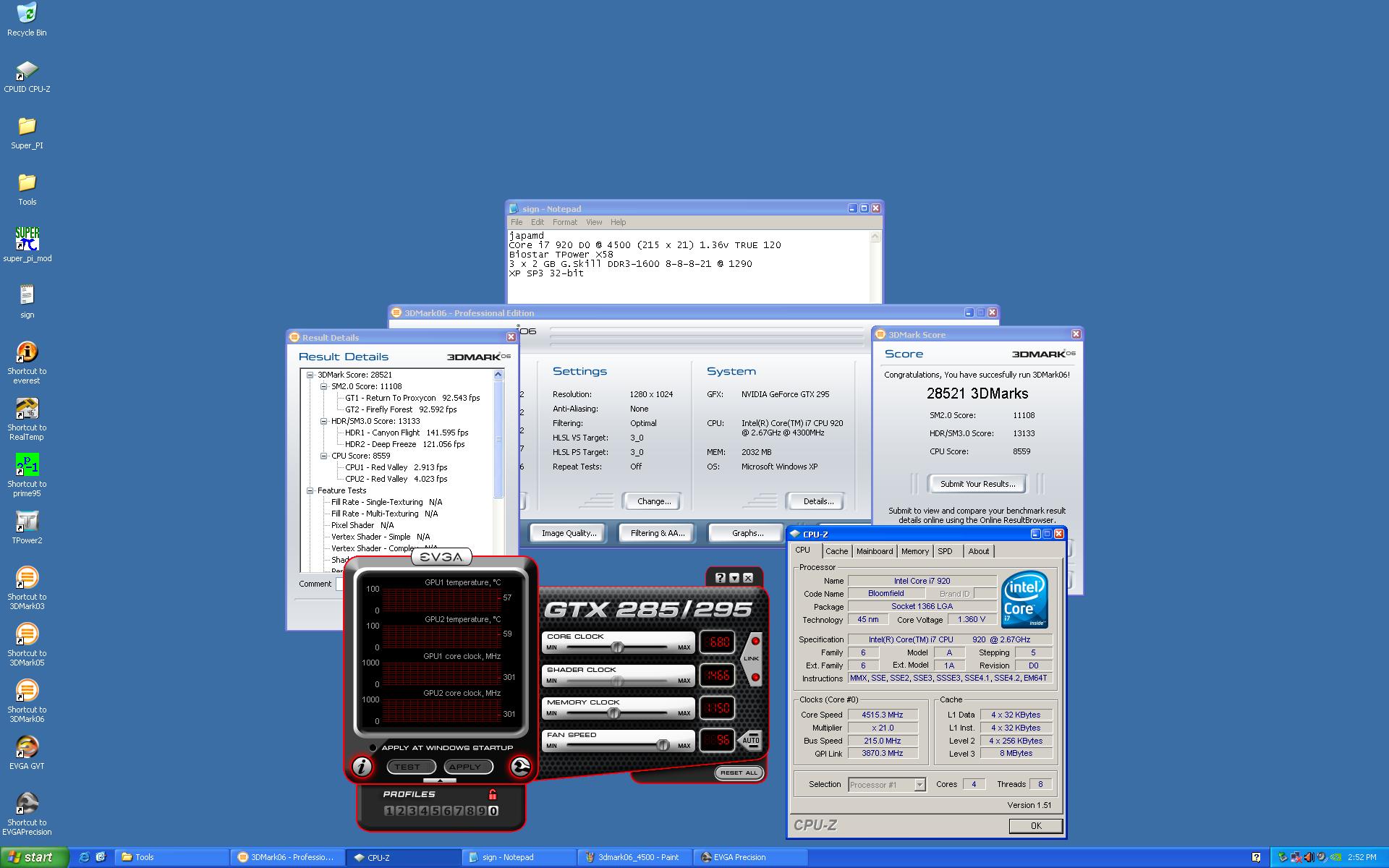Image resolution: width=1389 pixels, height=868 pixels.
Task: Open EVGA Precision information button
Action: 362,766
